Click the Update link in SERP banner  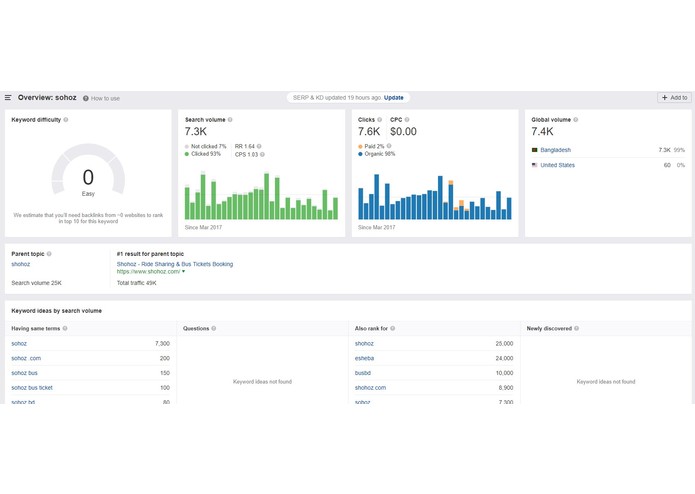(x=394, y=98)
